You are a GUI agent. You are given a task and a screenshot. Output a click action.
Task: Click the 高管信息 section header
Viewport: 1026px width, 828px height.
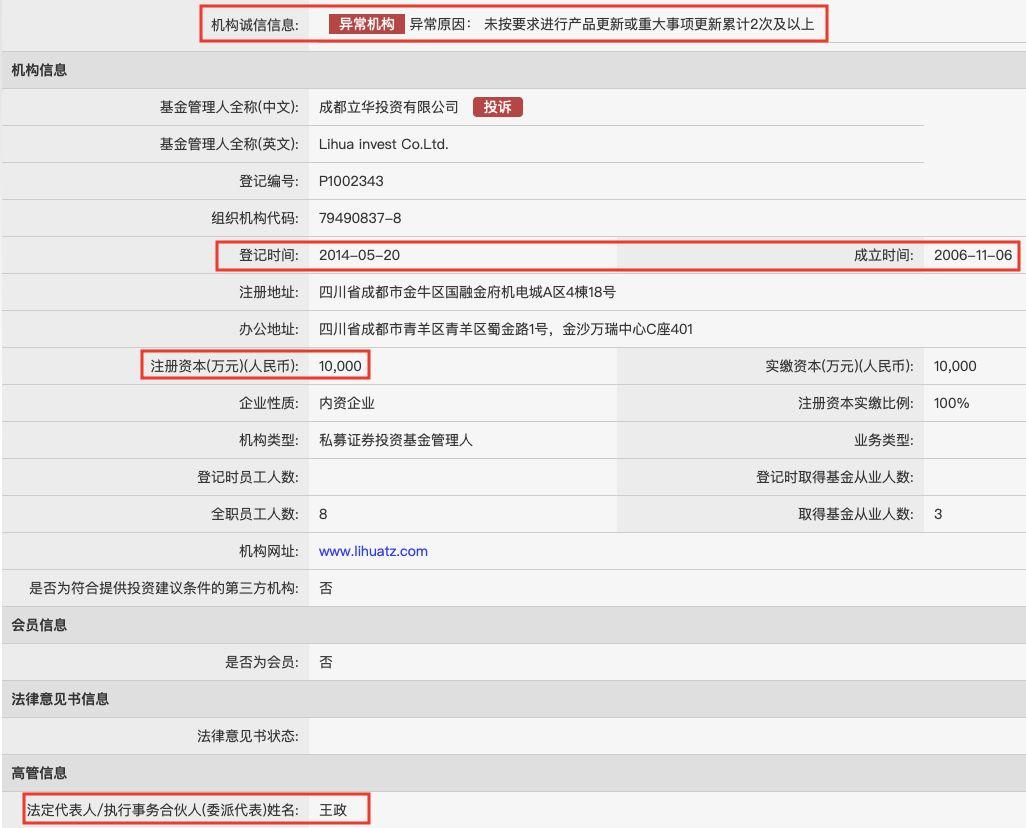click(39, 773)
